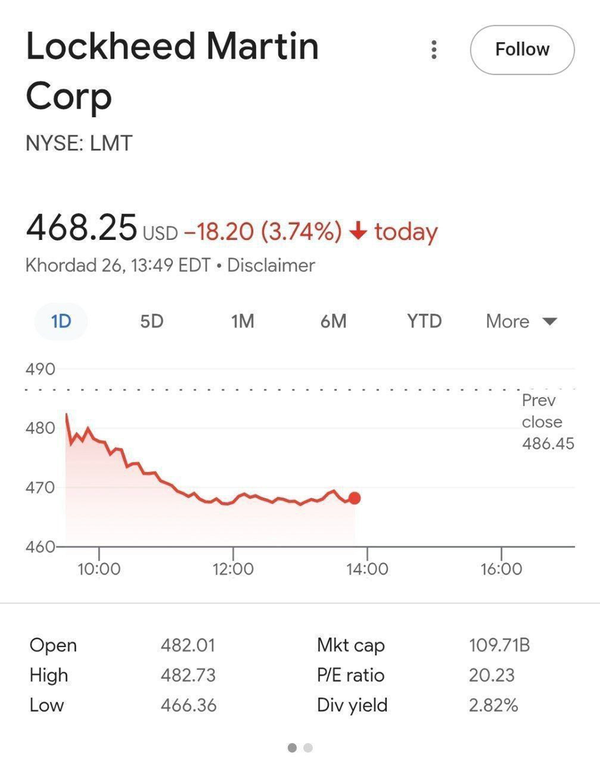Show the 1M chart range
This screenshot has height=762, width=600.
[242, 321]
